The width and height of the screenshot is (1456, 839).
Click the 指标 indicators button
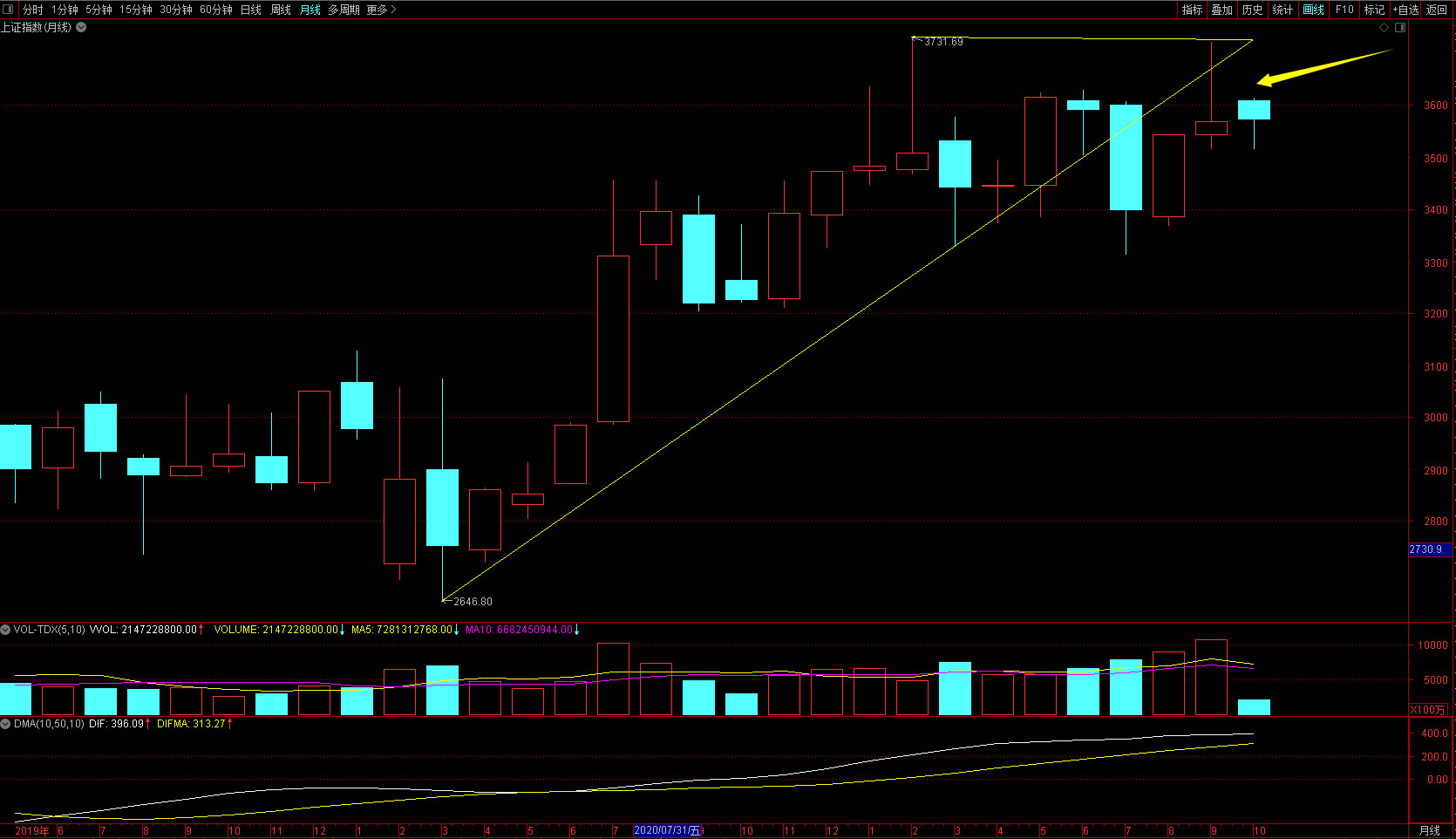(x=1192, y=10)
